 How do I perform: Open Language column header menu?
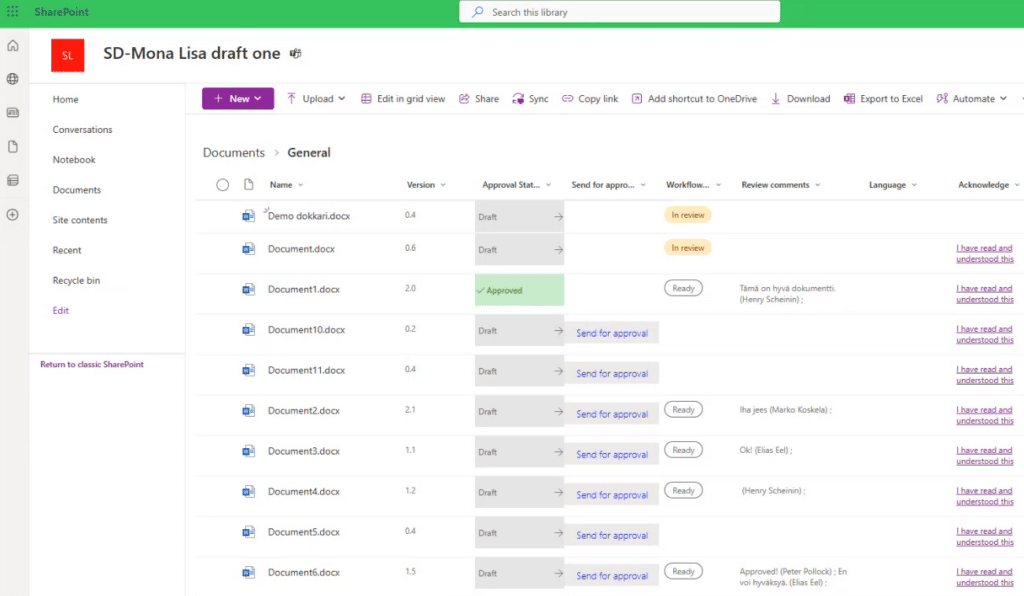(893, 185)
